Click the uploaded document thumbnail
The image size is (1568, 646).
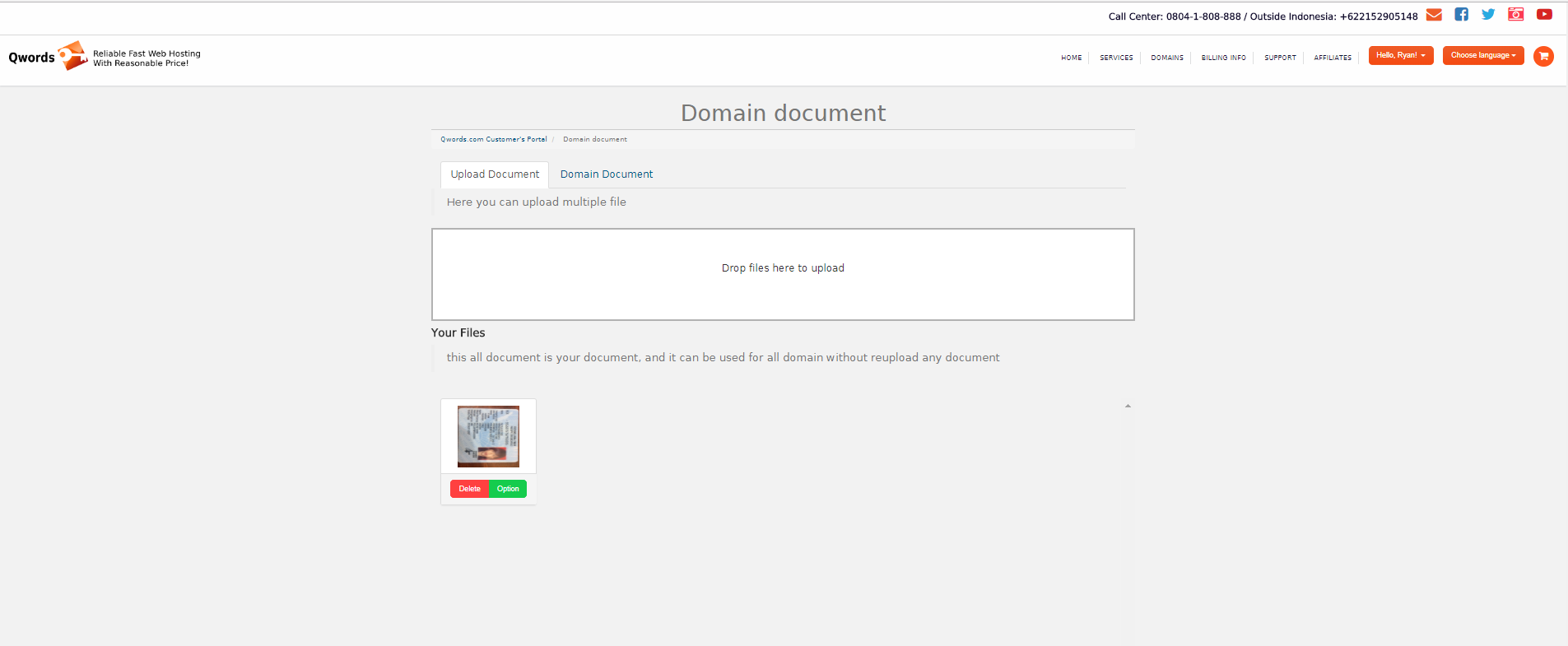pyautogui.click(x=488, y=436)
